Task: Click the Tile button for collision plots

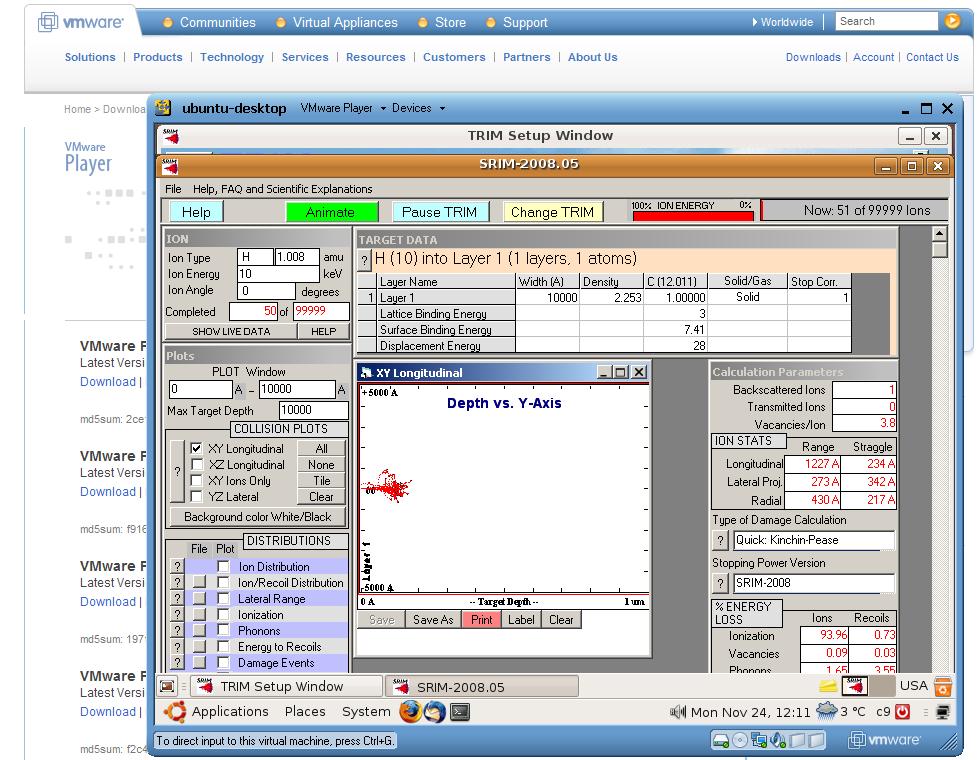Action: [x=321, y=481]
